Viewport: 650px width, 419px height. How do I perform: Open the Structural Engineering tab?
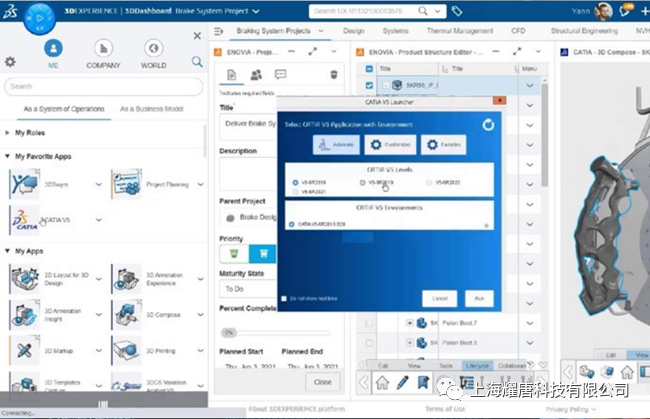(x=584, y=31)
